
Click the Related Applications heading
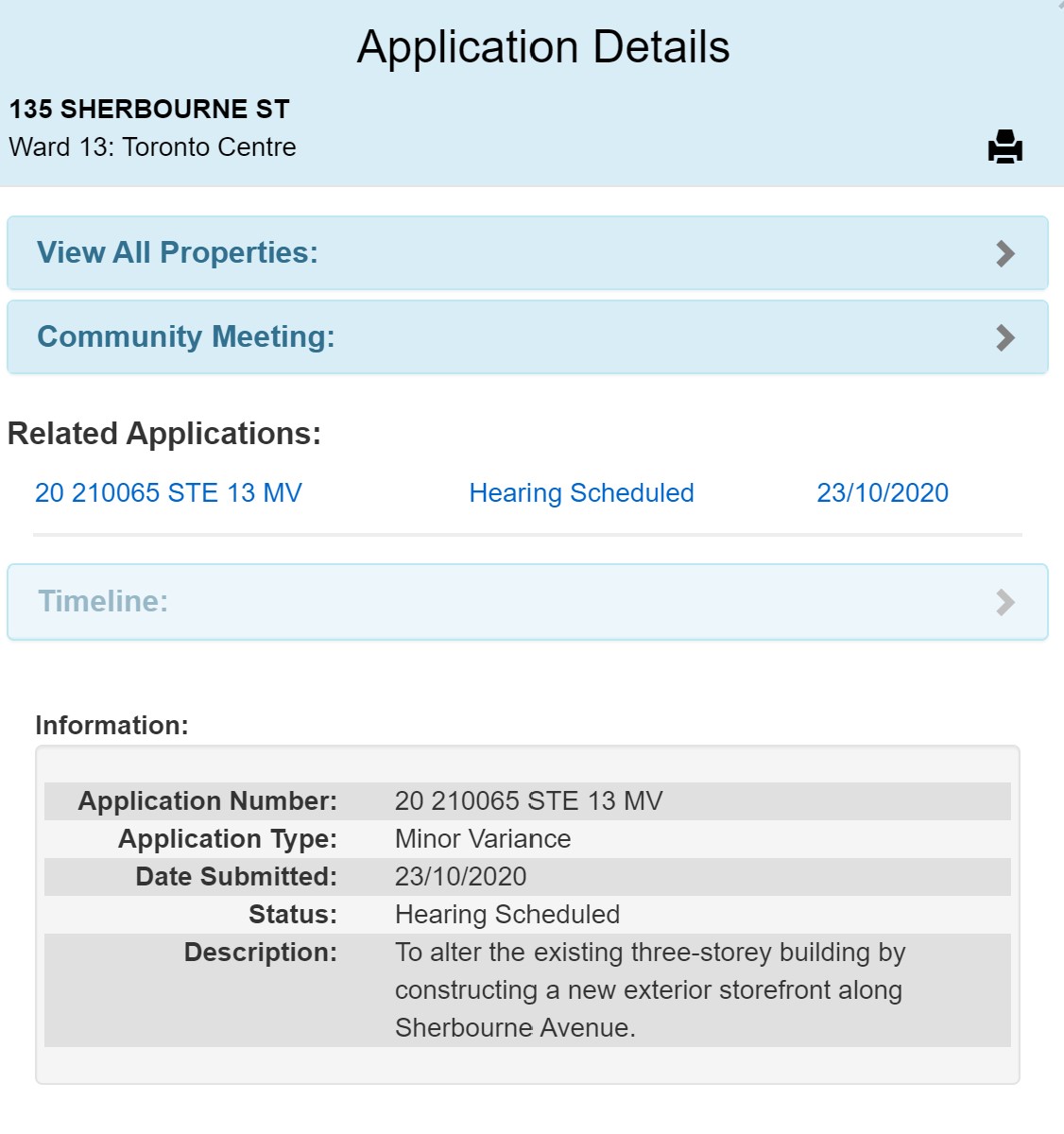(x=163, y=433)
